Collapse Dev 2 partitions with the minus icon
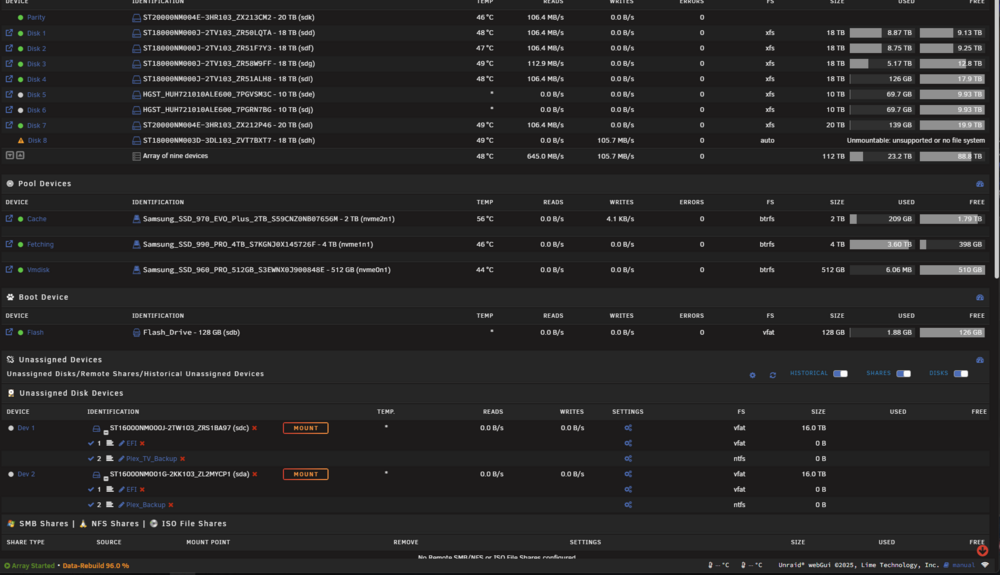The image size is (1000, 575). pos(106,478)
